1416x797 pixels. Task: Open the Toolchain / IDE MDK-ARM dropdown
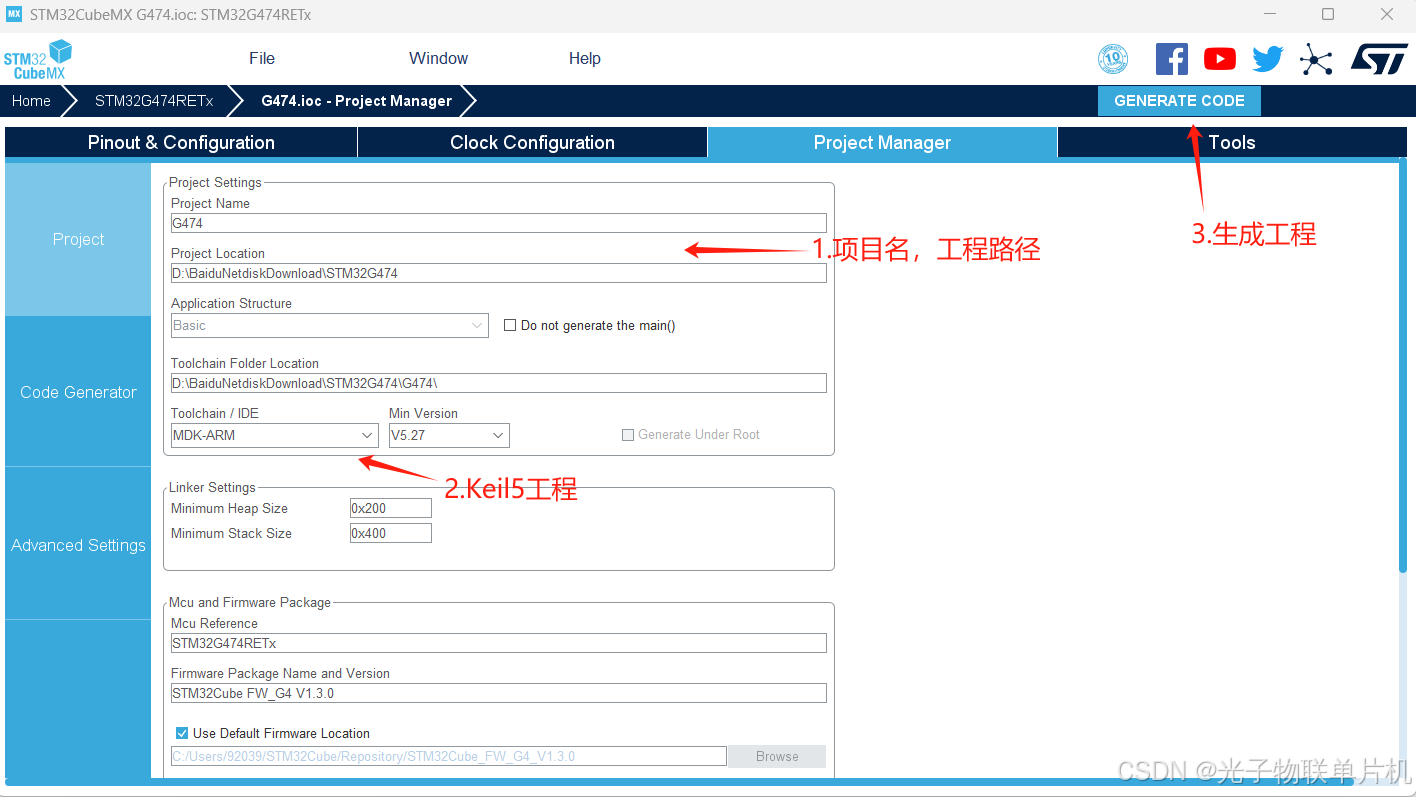[x=275, y=435]
